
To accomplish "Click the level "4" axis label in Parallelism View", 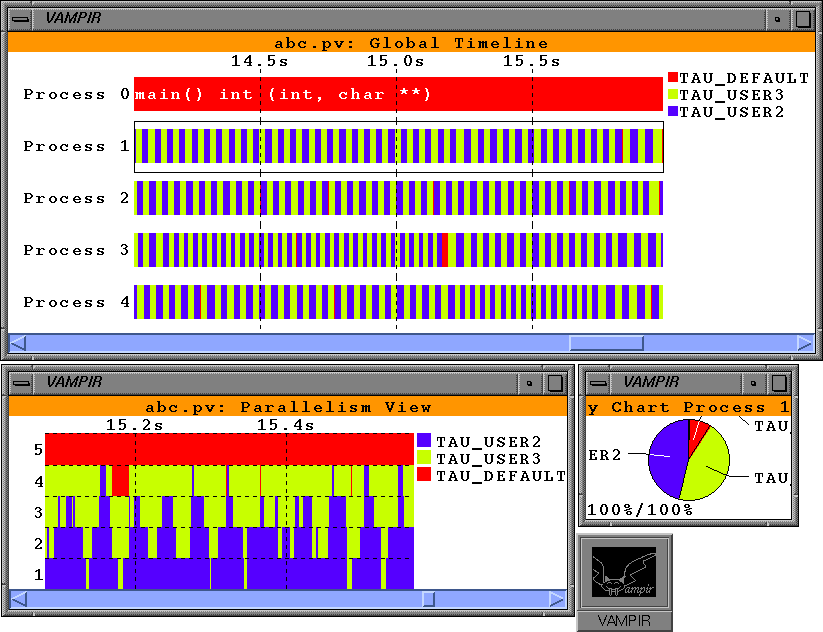I will coord(38,481).
